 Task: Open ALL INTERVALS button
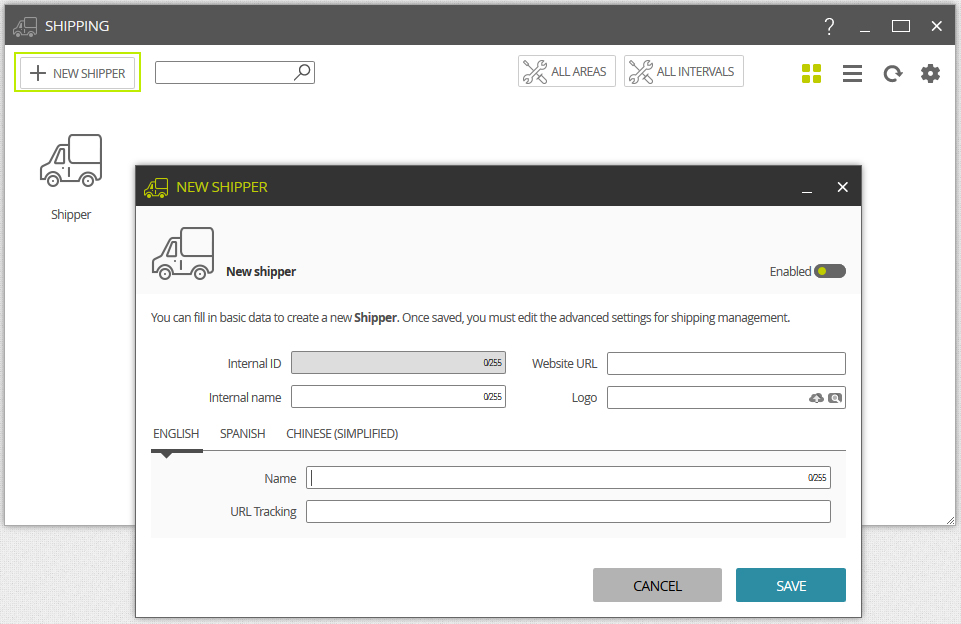click(x=683, y=71)
